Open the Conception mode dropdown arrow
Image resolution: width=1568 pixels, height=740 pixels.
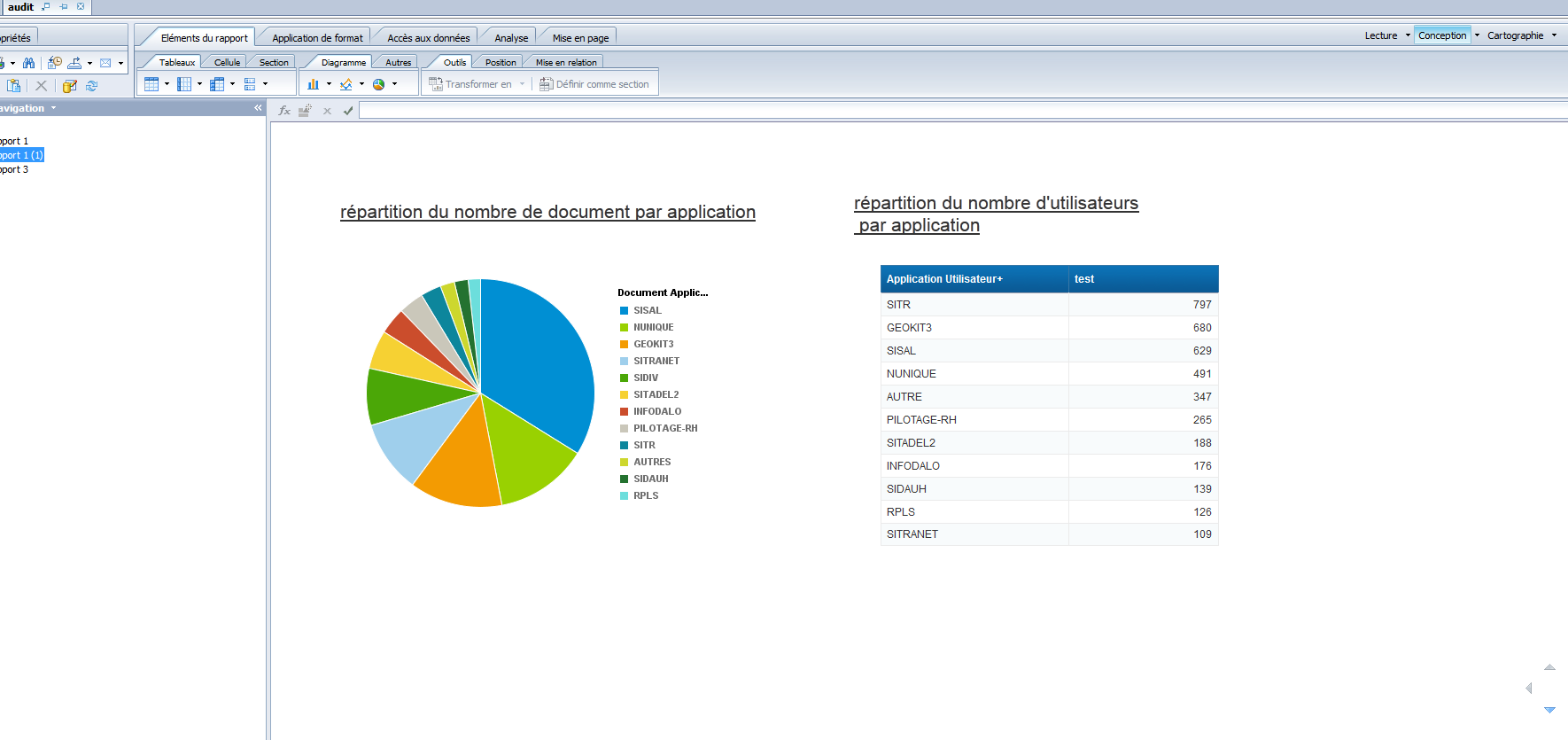coord(1477,35)
